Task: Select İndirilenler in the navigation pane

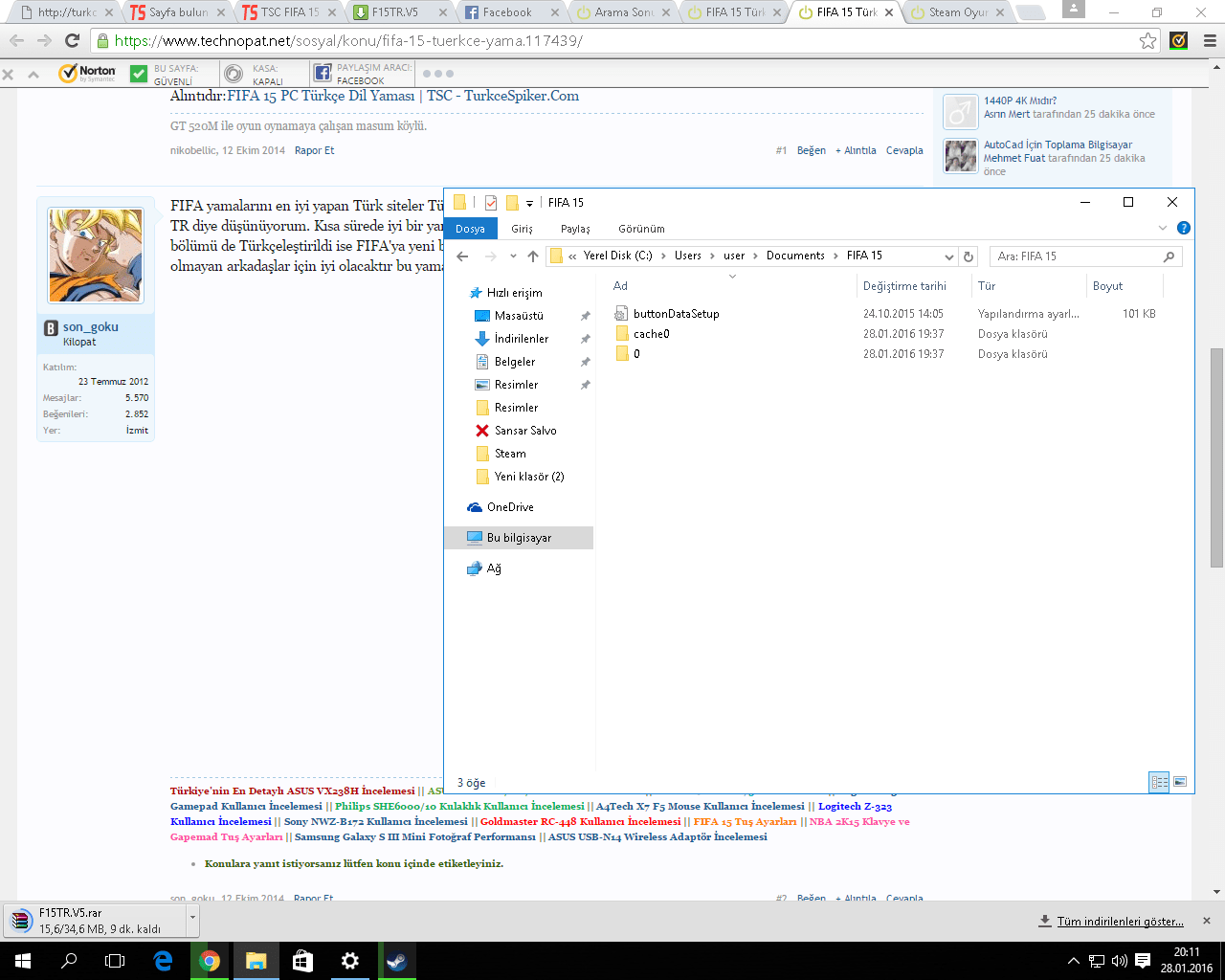Action: 522,339
